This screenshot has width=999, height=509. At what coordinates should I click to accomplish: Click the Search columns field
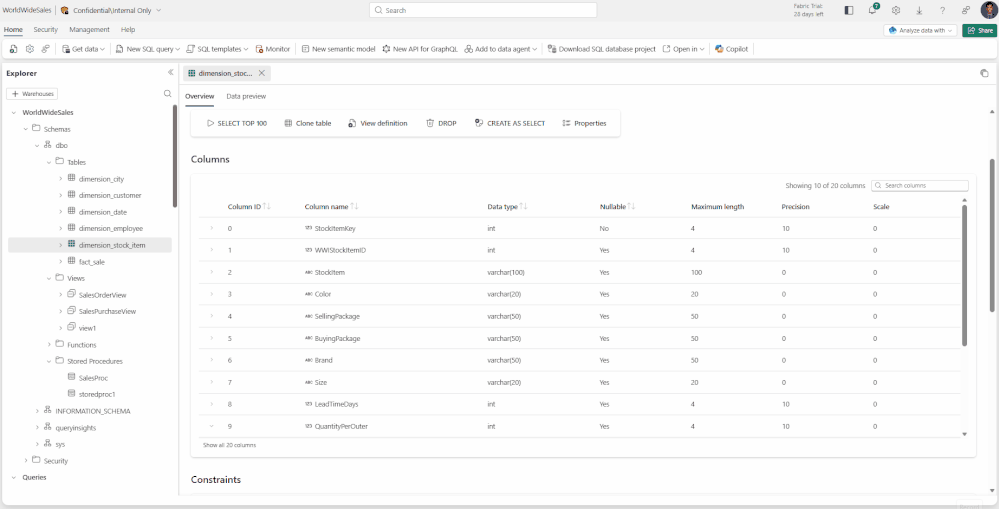pos(919,185)
